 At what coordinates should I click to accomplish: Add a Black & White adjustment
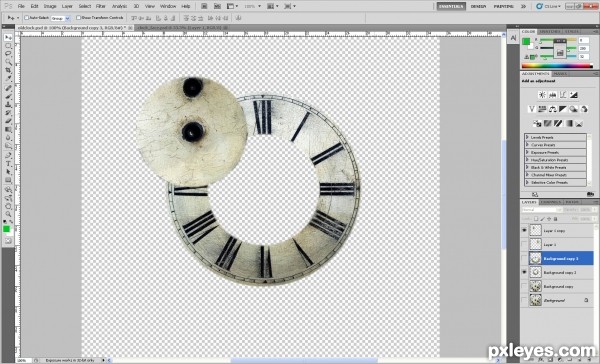coord(563,109)
